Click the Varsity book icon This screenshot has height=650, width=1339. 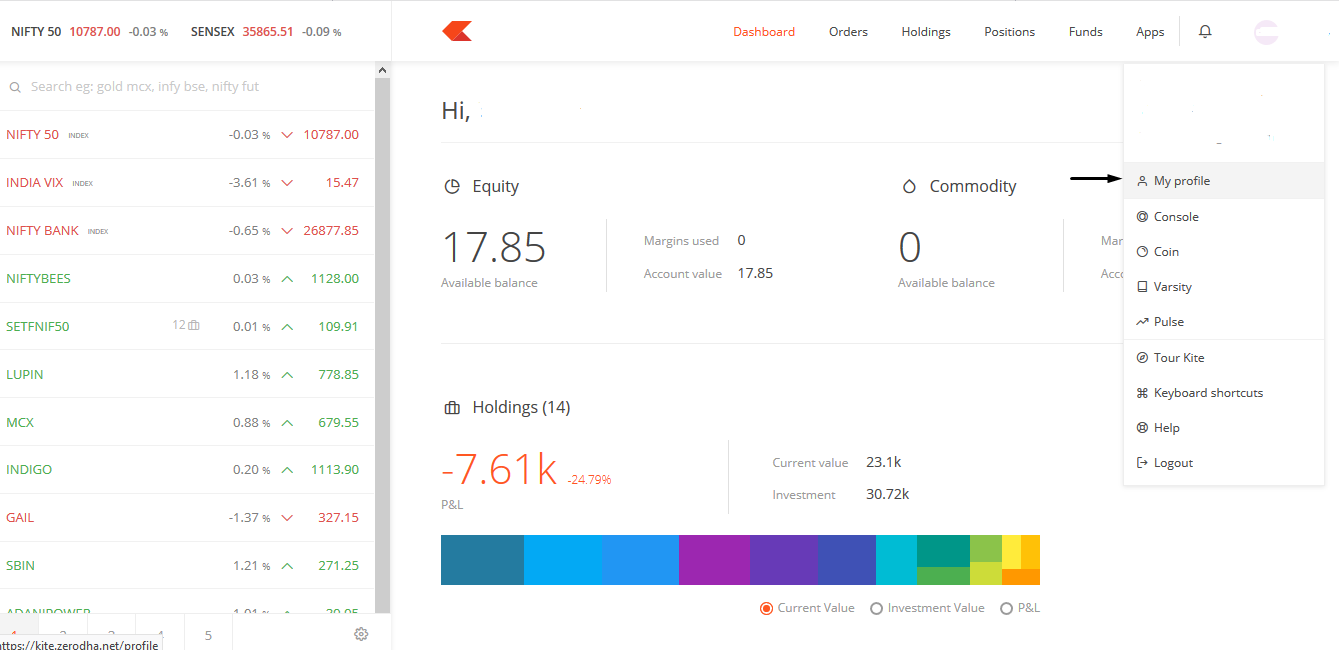(1142, 286)
